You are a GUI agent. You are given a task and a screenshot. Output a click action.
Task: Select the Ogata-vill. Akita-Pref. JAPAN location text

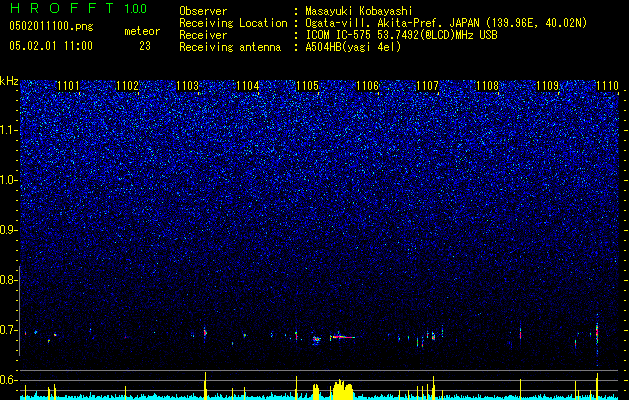coord(446,23)
